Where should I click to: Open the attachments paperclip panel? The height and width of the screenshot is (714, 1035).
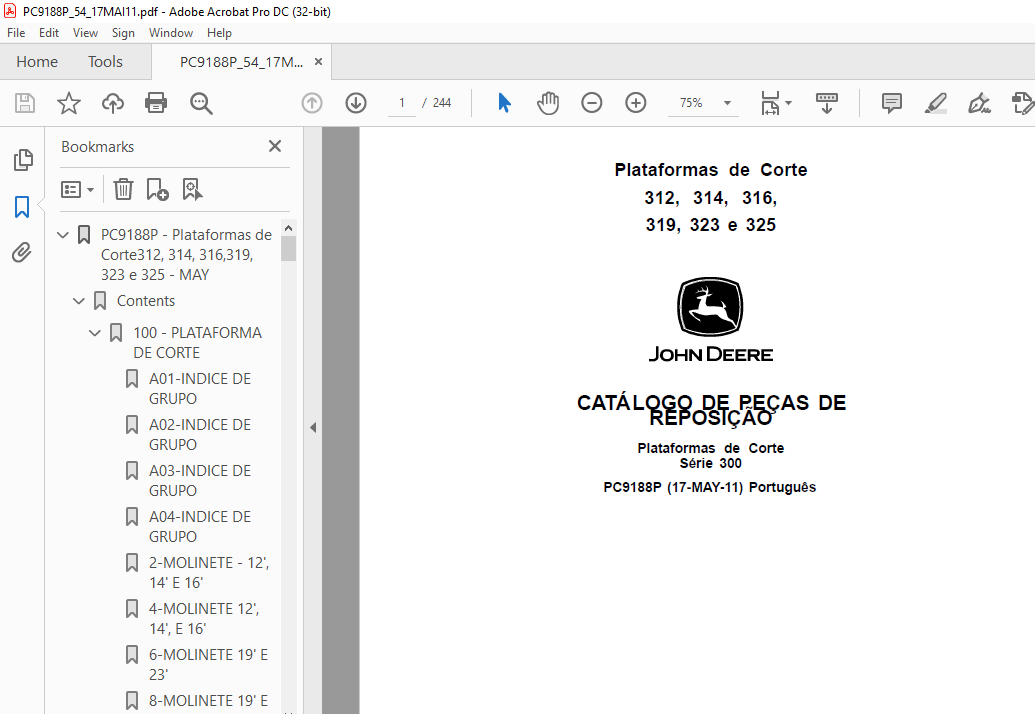pos(22,252)
